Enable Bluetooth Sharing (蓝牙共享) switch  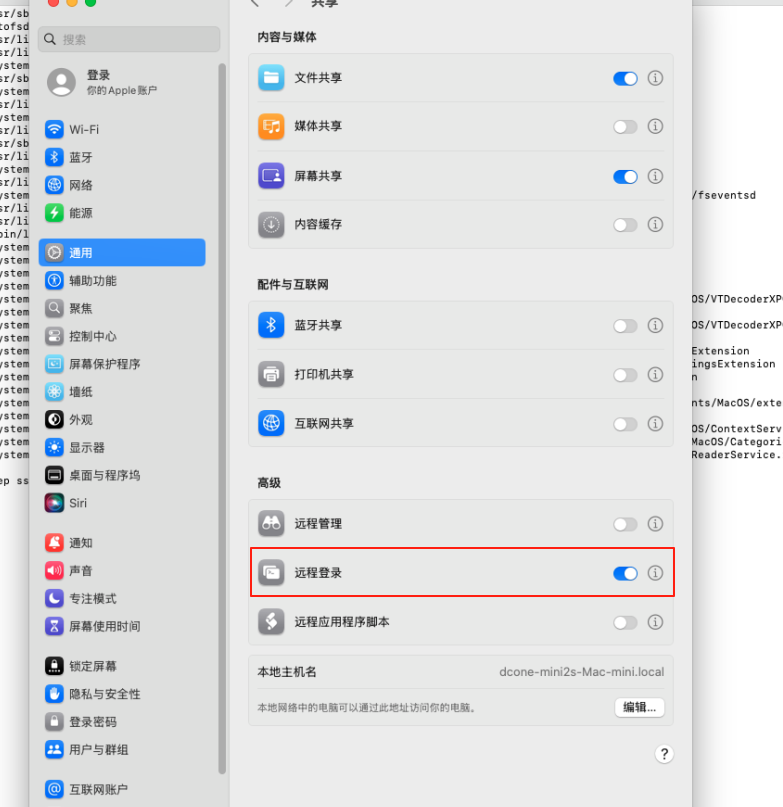625,326
